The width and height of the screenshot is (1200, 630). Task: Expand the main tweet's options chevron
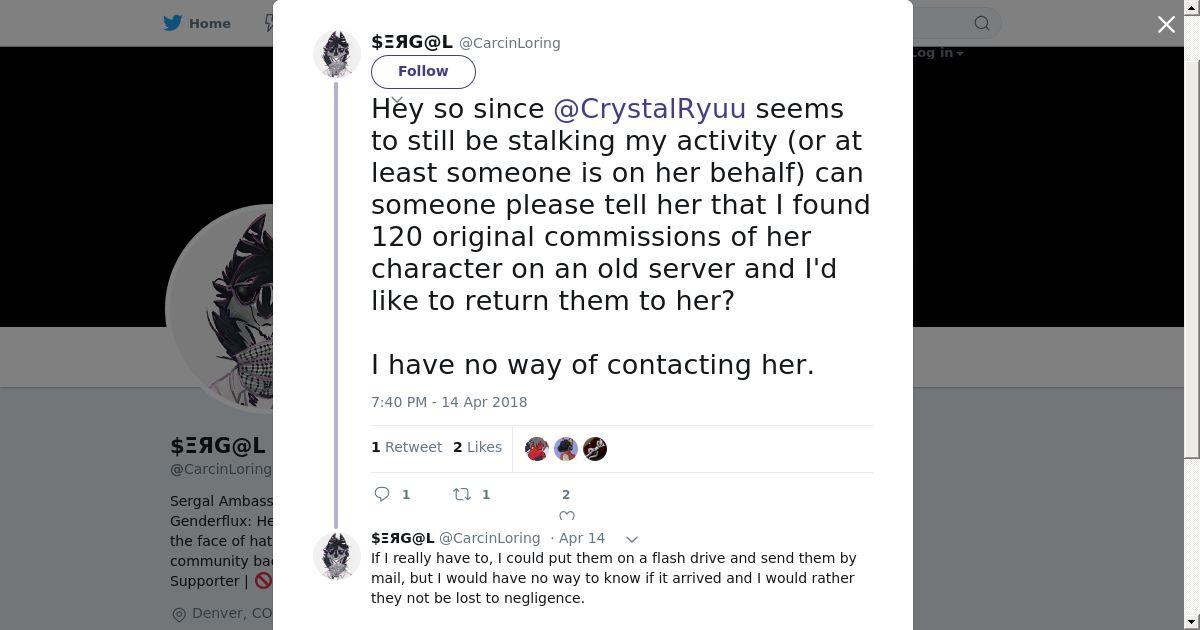(x=397, y=101)
